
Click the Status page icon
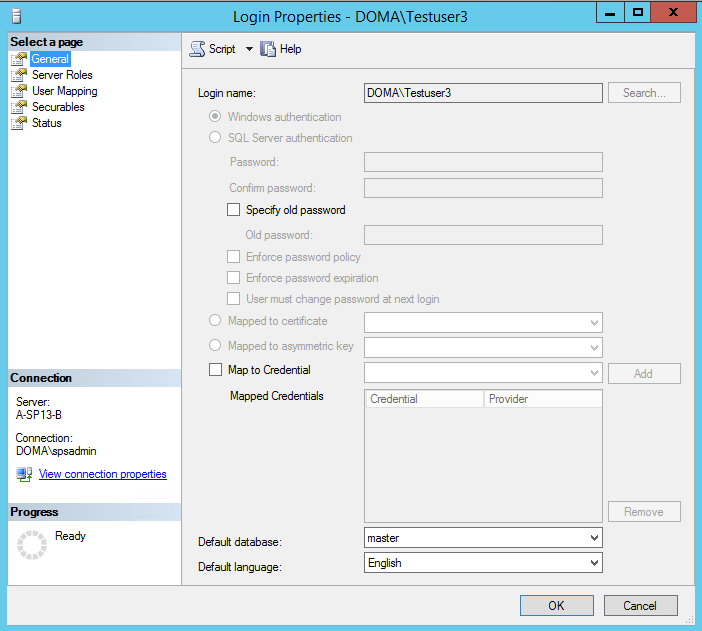point(19,123)
